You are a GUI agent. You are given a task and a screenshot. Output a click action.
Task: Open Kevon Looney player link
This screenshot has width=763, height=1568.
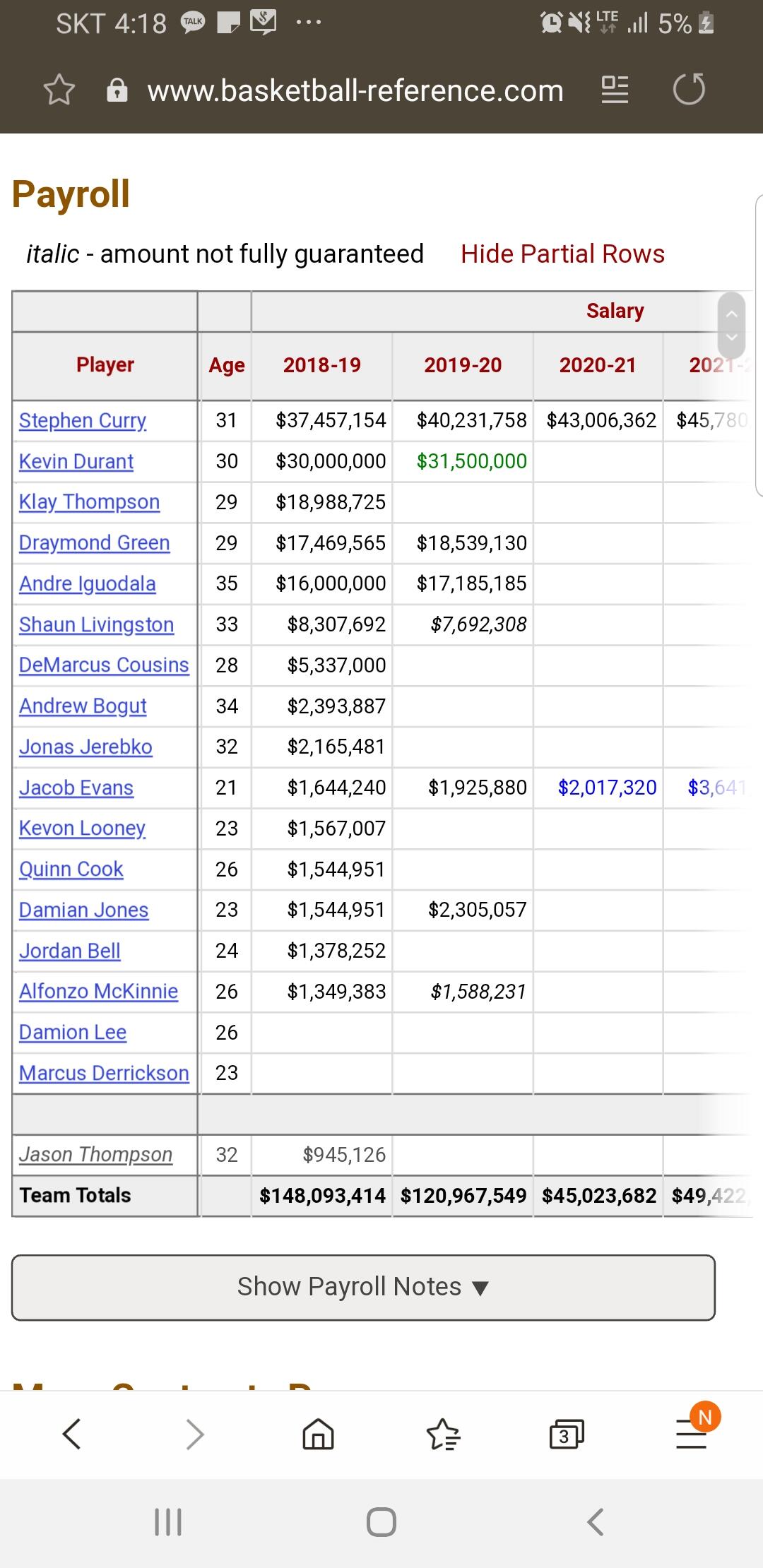pos(82,828)
